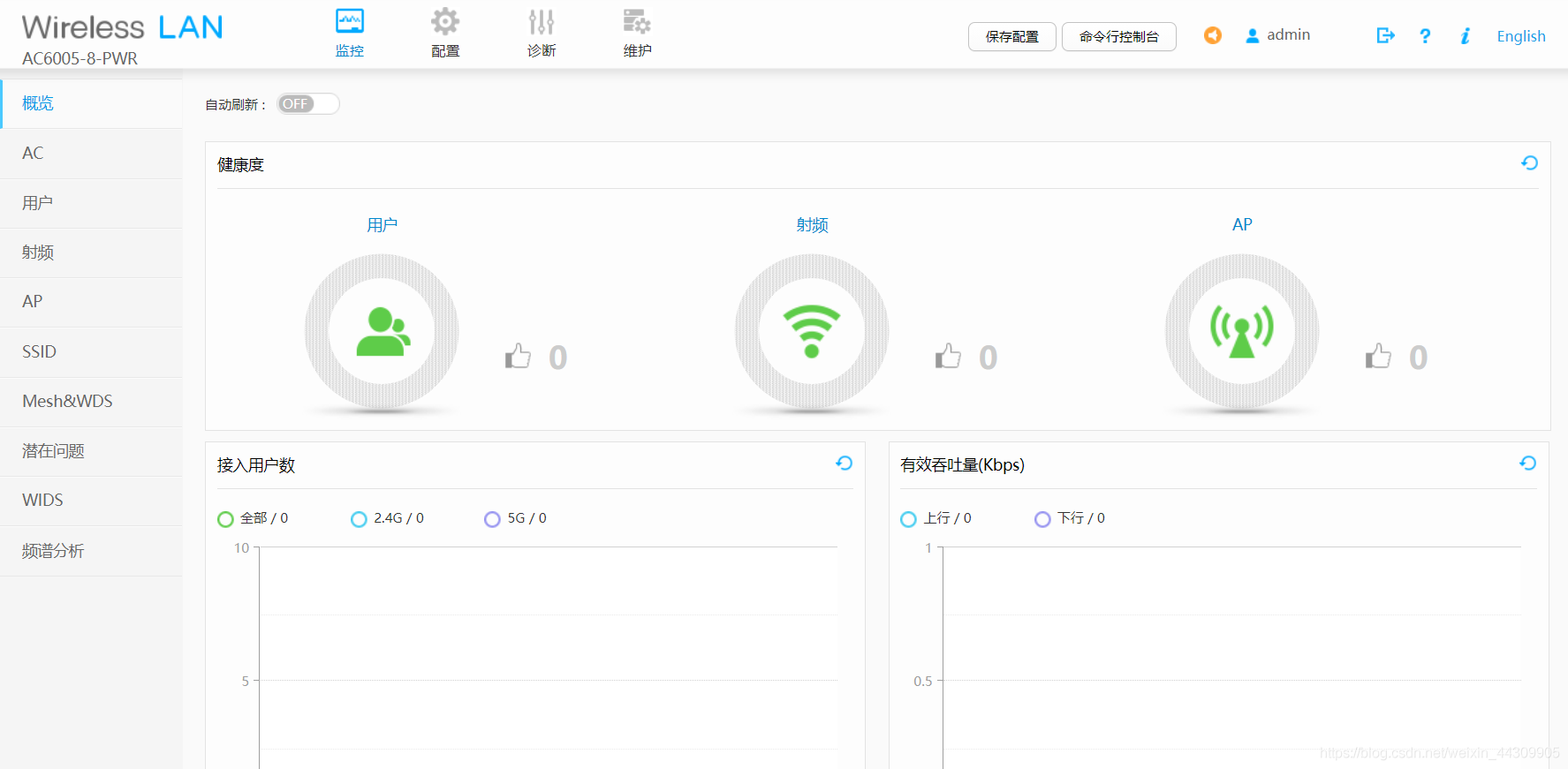Click the 用户 health link

(x=382, y=225)
